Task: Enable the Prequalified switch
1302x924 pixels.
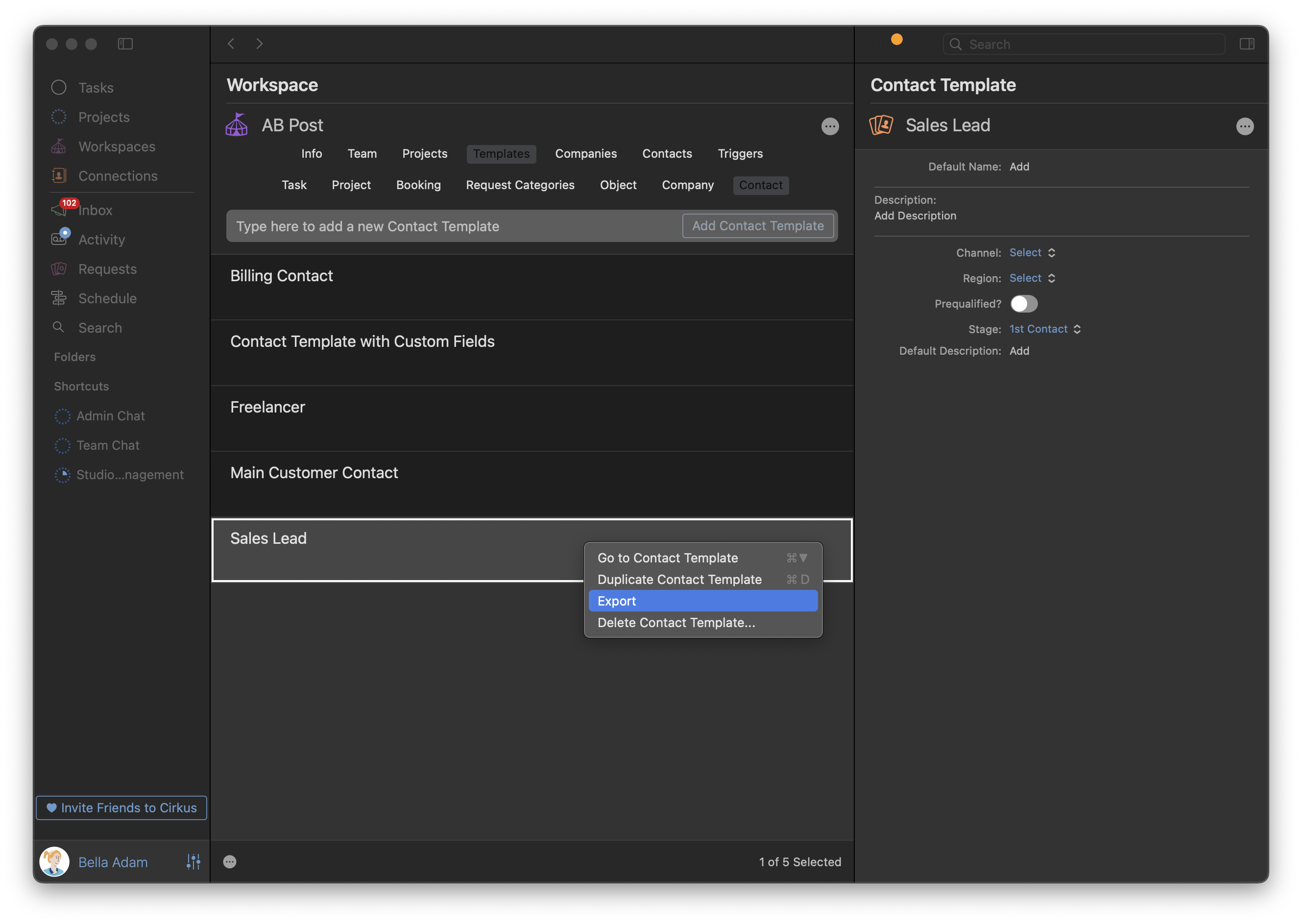Action: coord(1024,304)
